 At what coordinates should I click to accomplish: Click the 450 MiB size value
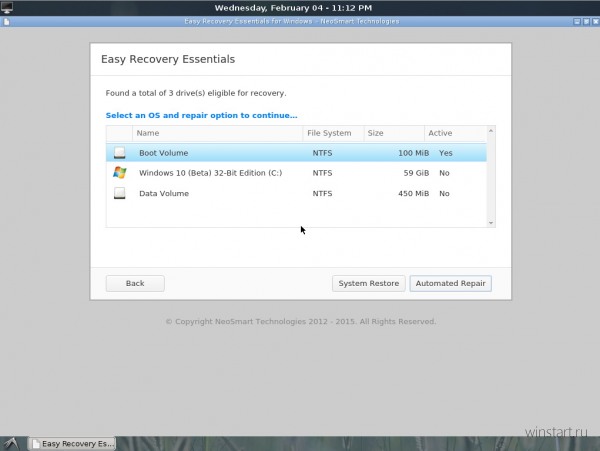point(413,194)
